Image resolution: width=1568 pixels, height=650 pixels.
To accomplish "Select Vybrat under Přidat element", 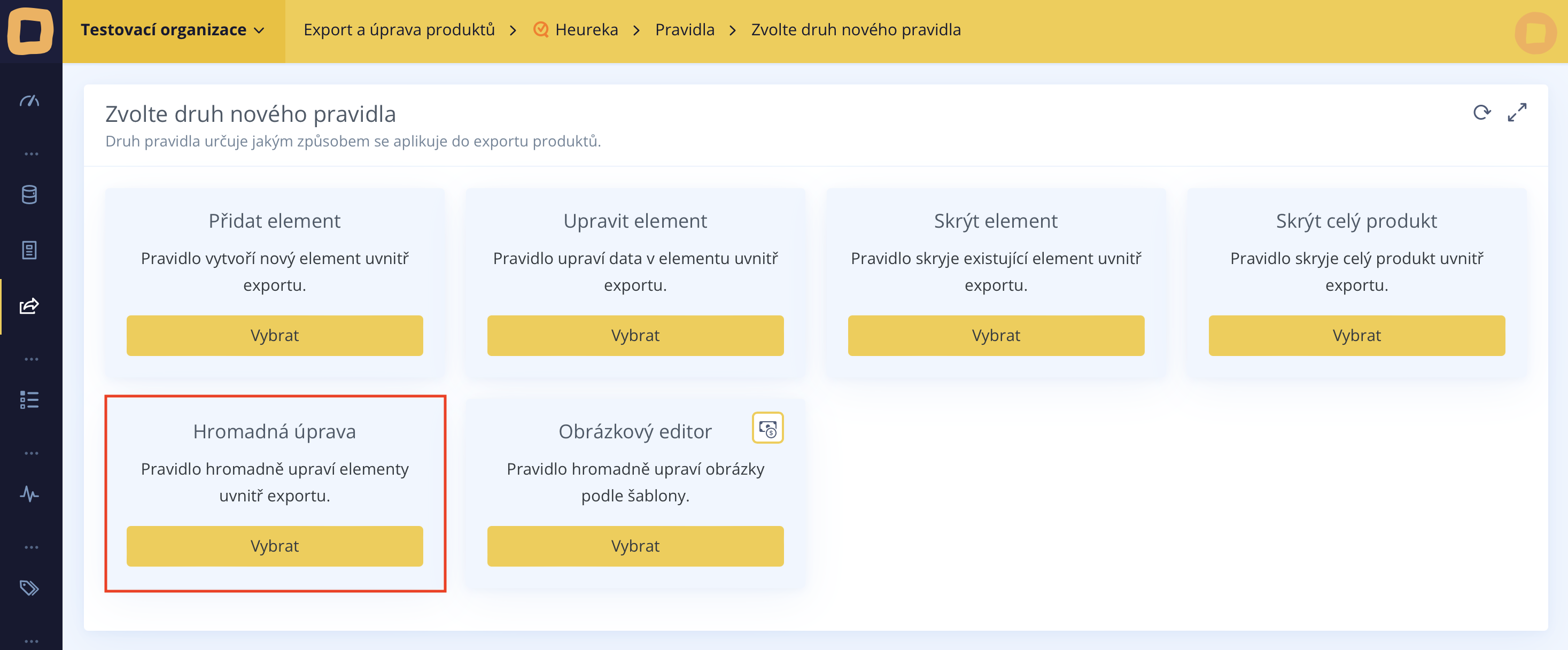I will click(x=275, y=335).
